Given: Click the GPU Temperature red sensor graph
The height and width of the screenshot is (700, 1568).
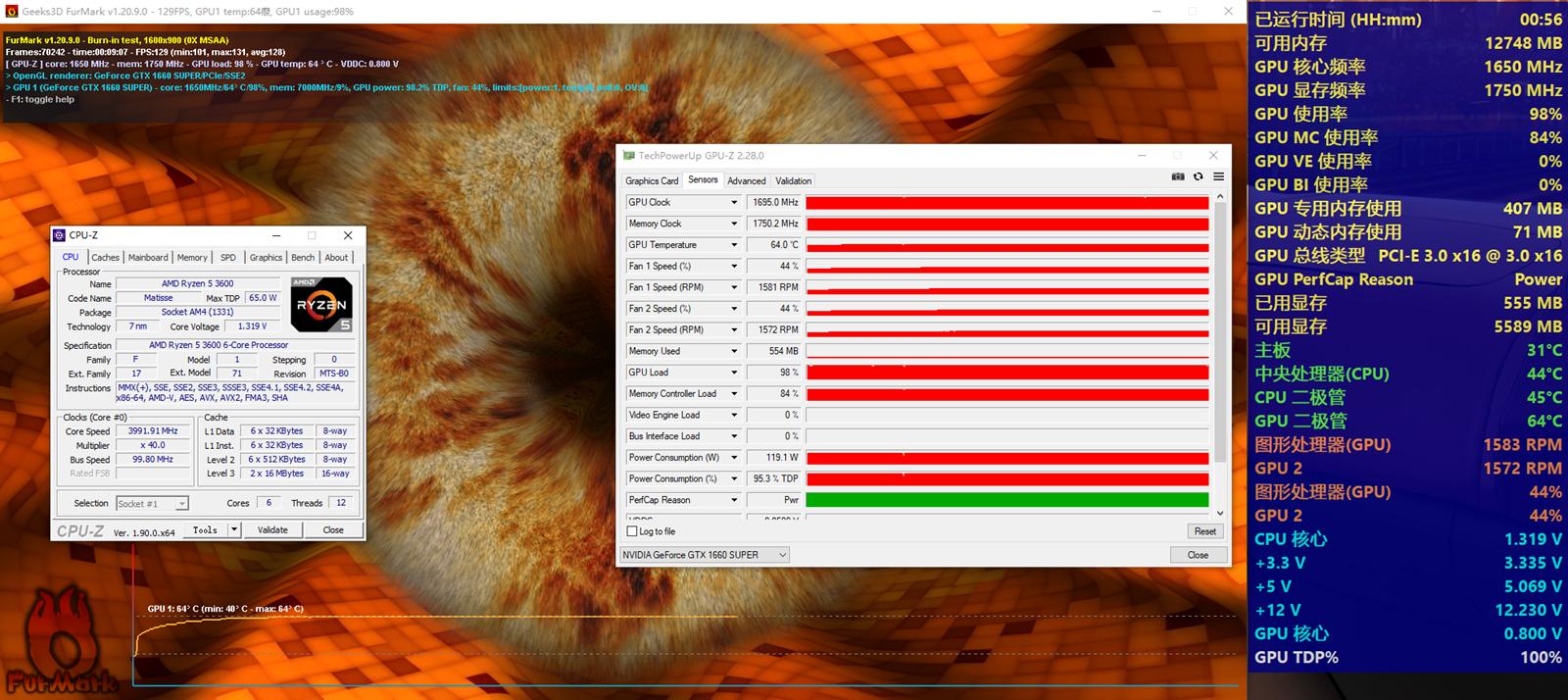Looking at the screenshot, I should click(x=1007, y=245).
